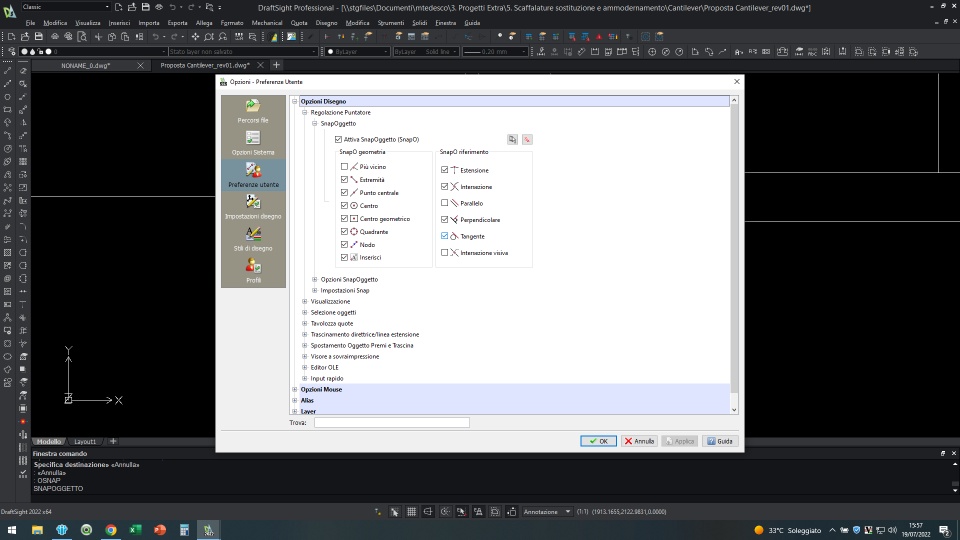Open Annotazione scale dropdown in status bar
The image size is (960, 540).
pos(547,512)
